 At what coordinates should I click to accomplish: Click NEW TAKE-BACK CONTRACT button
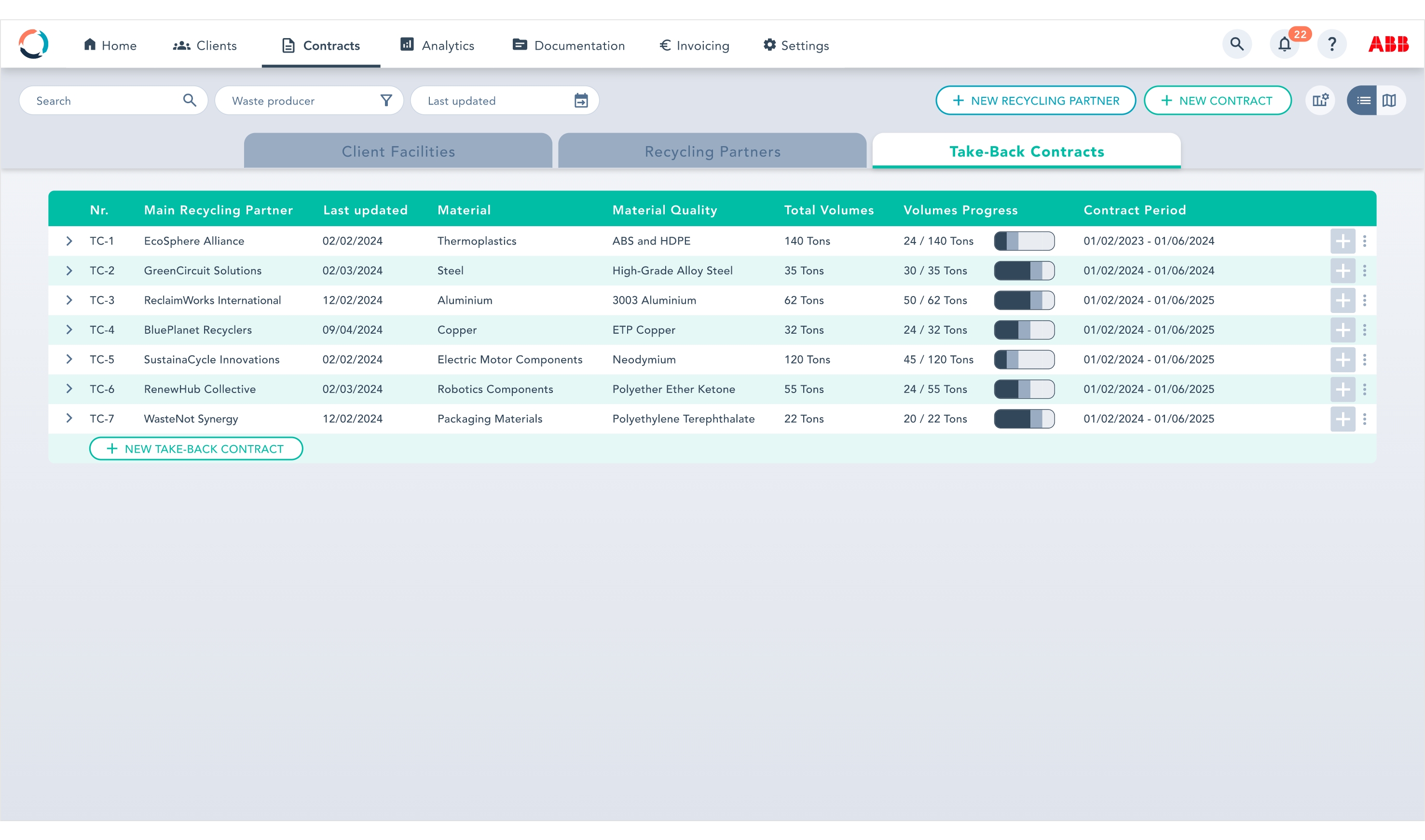[196, 449]
